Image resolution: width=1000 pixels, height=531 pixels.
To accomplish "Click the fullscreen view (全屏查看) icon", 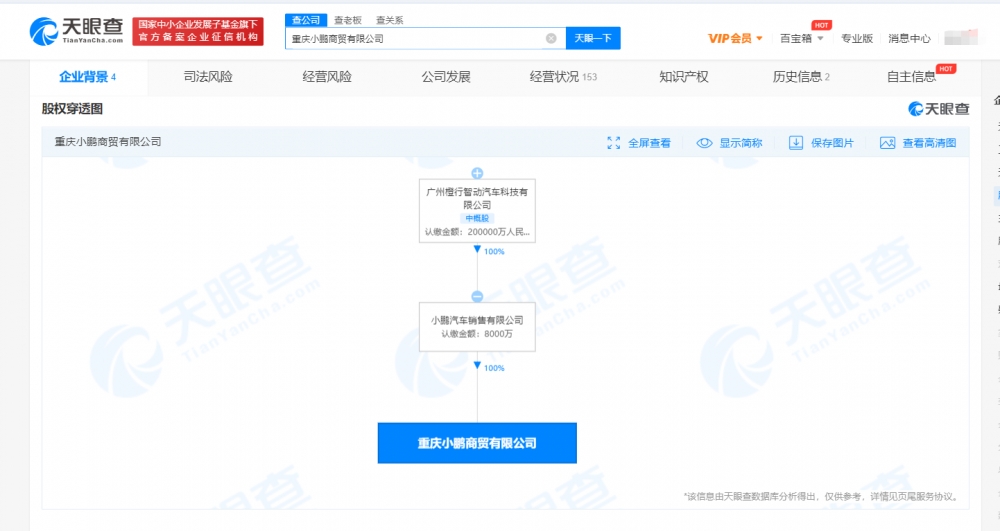I will coord(614,143).
